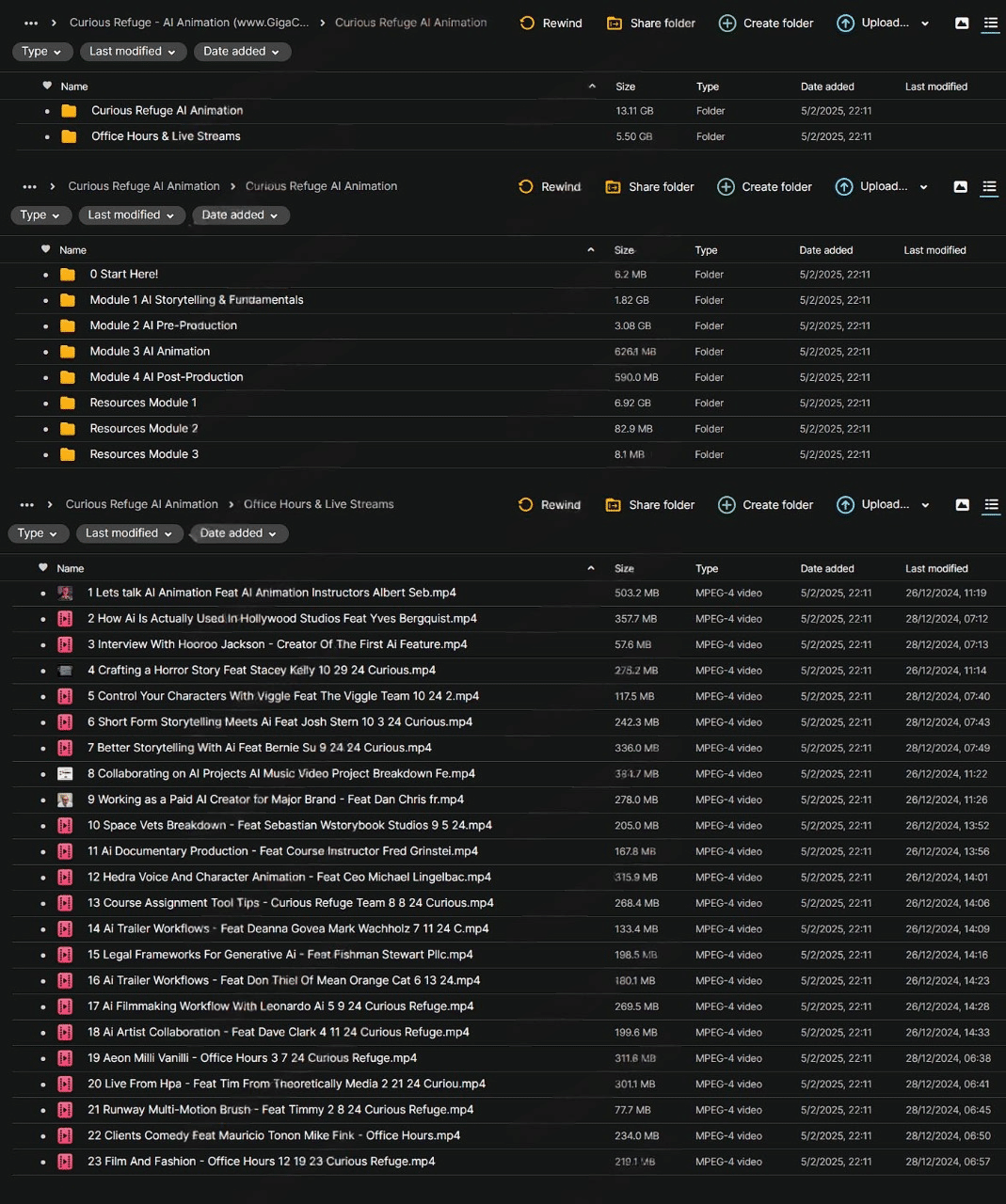Image resolution: width=1006 pixels, height=1204 pixels.
Task: Expand the Last modified filter above the Module folders
Action: (x=131, y=215)
